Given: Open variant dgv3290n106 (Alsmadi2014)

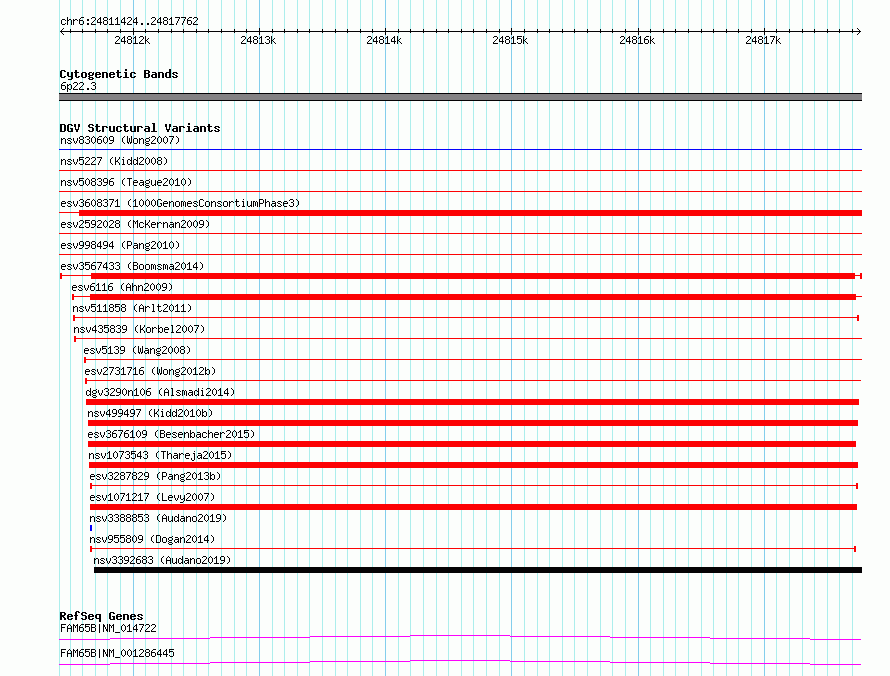Looking at the screenshot, I should pos(160,392).
